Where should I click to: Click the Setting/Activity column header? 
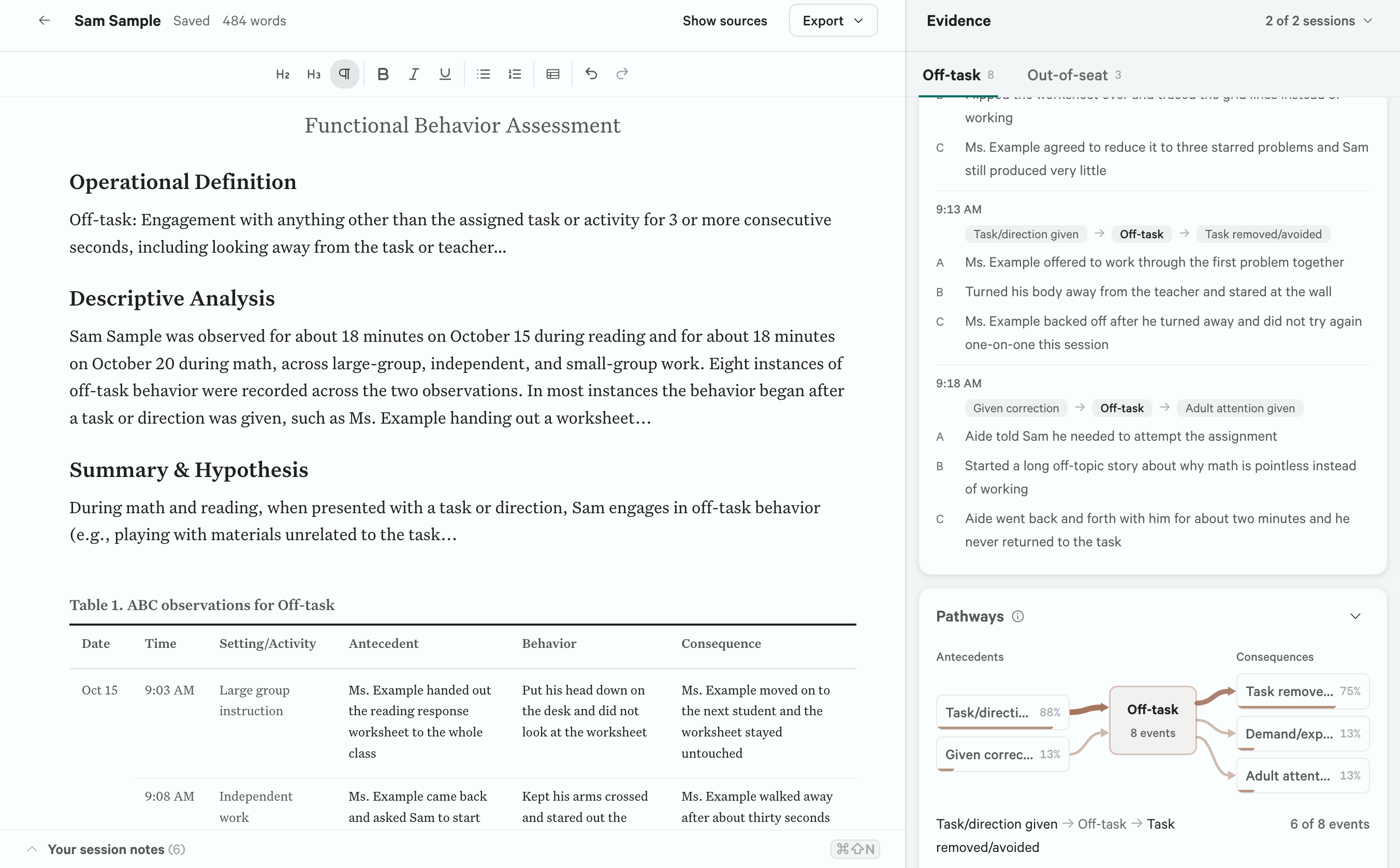point(267,644)
